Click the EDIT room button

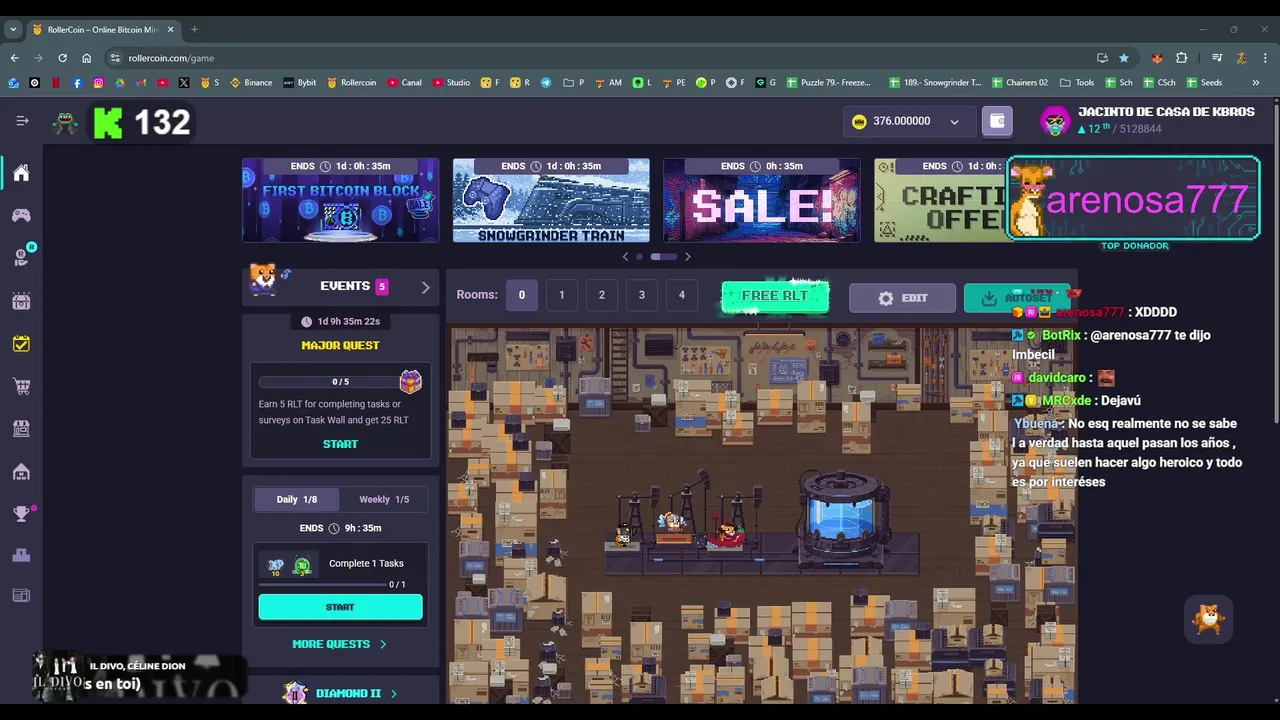(x=902, y=298)
